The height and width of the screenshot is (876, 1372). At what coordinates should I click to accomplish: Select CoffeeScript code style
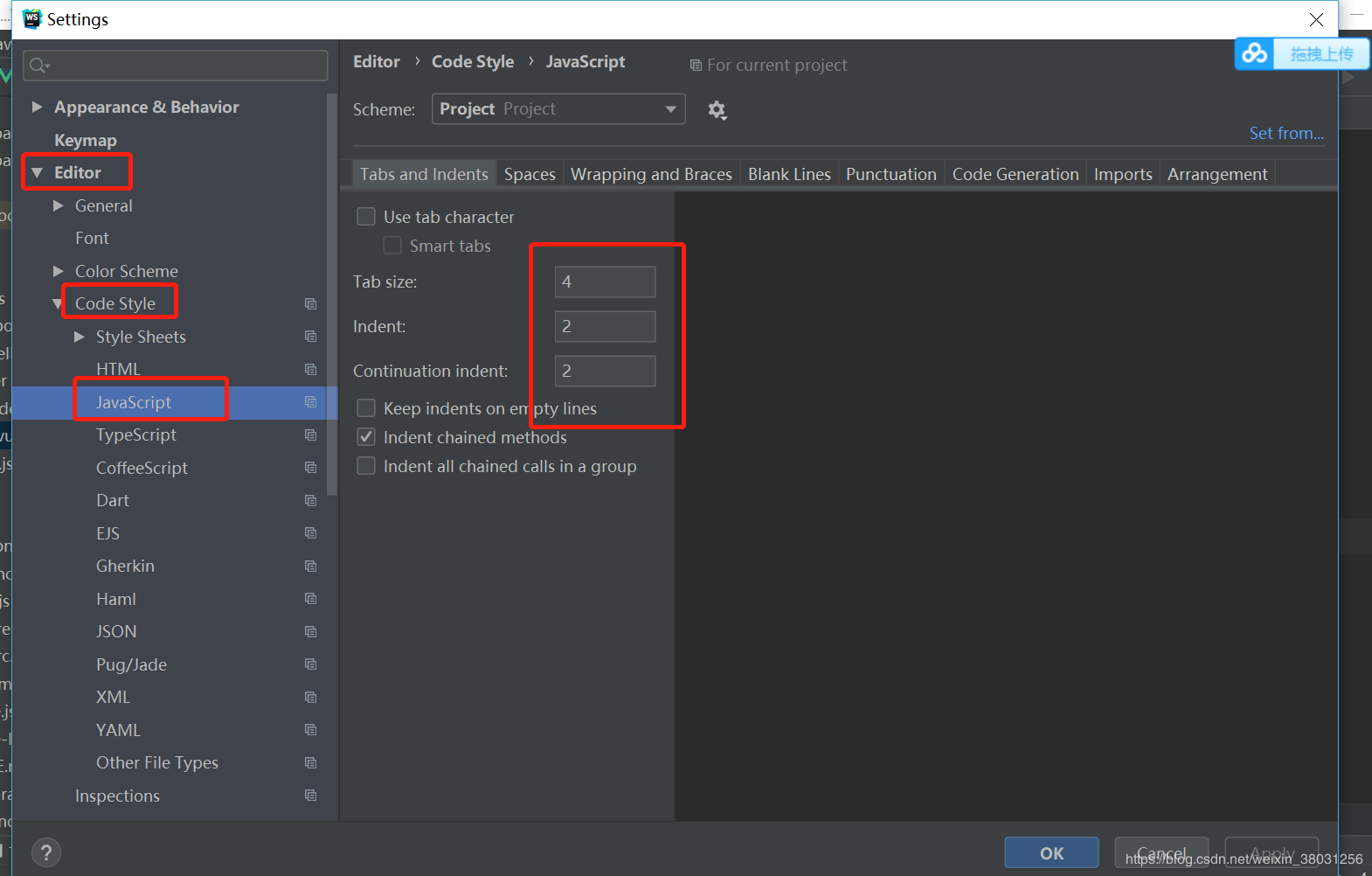point(142,468)
